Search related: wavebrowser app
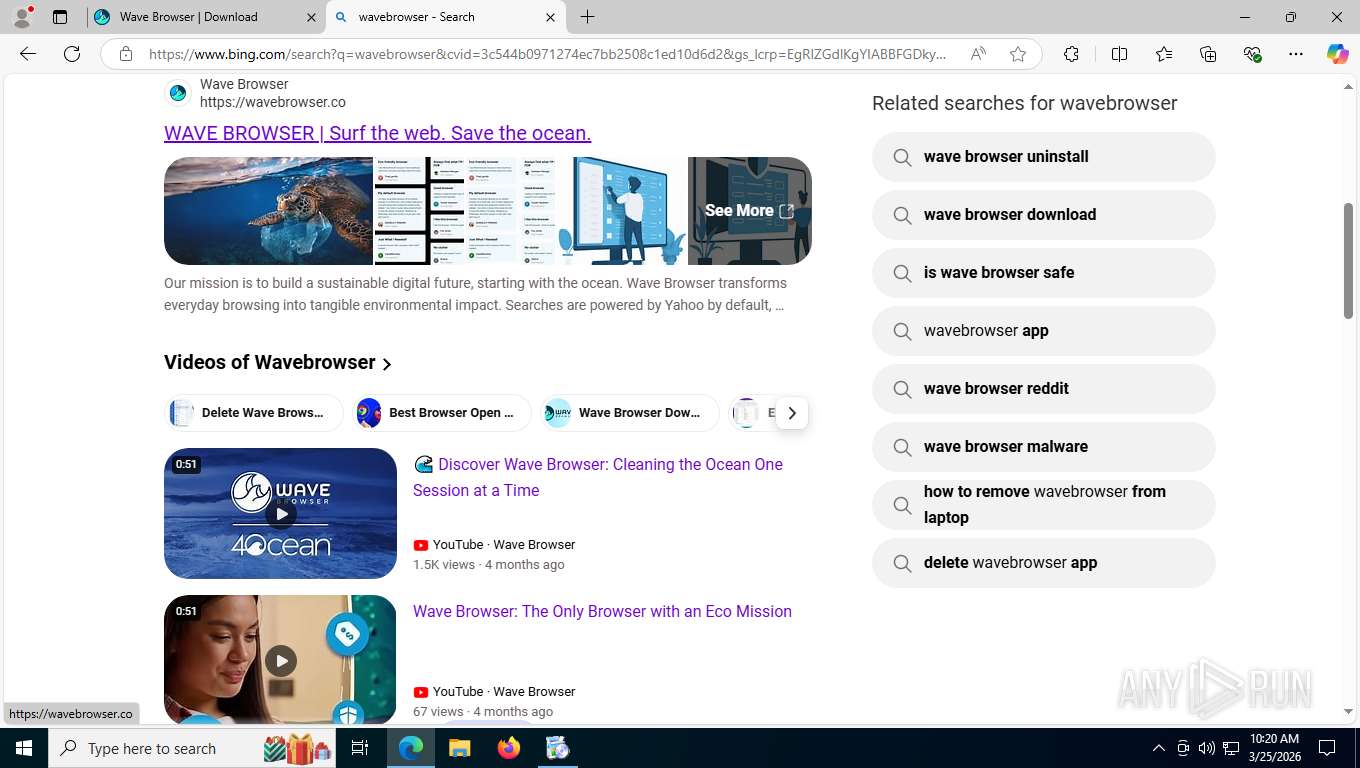 [1043, 331]
